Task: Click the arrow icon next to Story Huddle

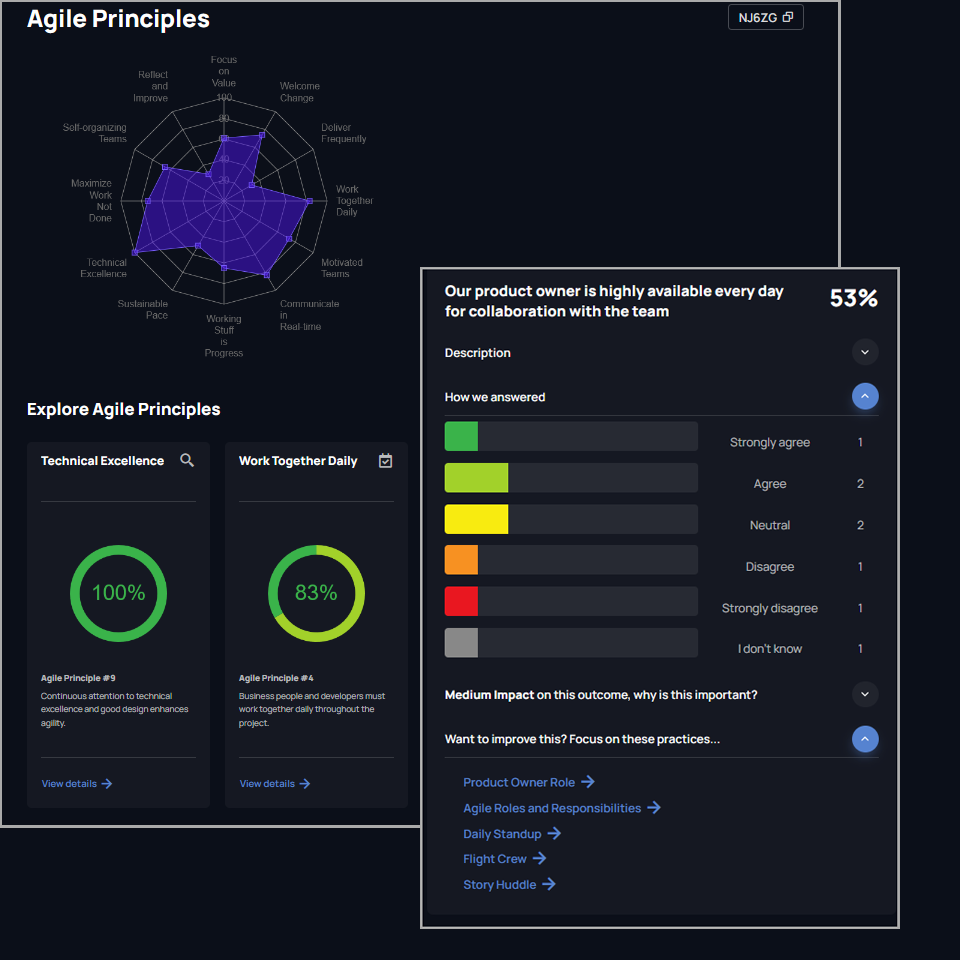Action: click(x=549, y=885)
